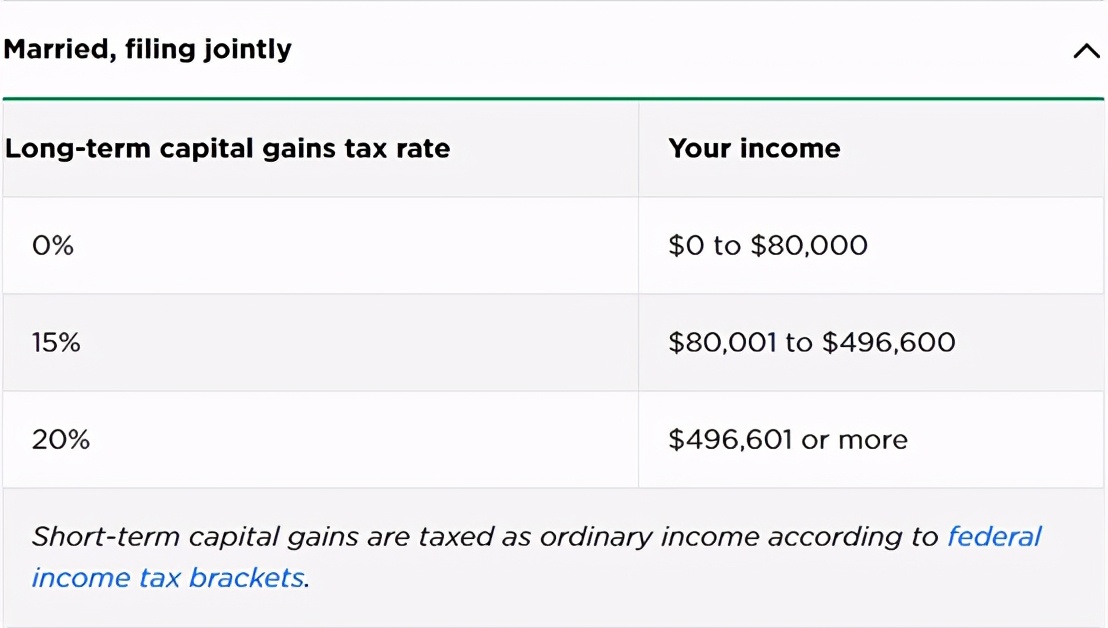The image size is (1108, 628).
Task: Select the "Long-term capital gains tax rate" header
Action: point(228,149)
